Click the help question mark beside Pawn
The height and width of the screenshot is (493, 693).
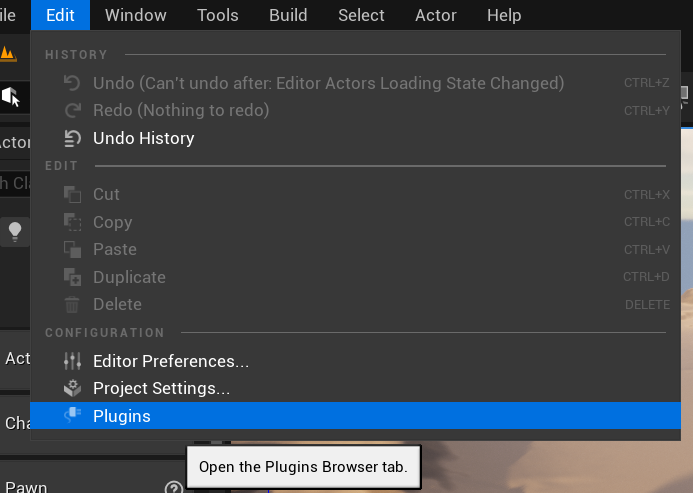[x=174, y=488]
